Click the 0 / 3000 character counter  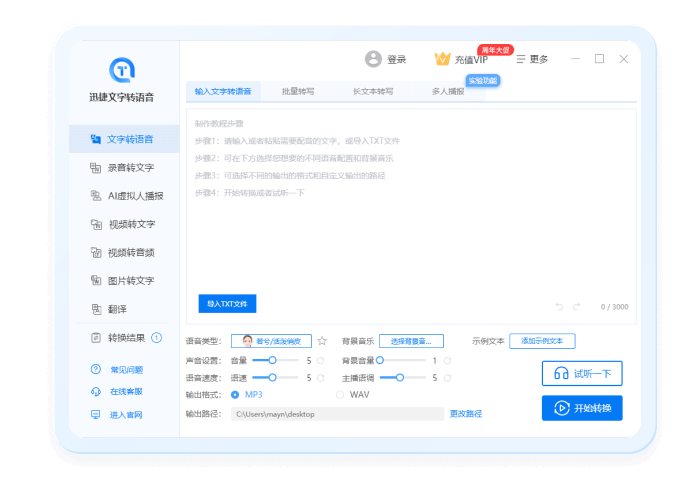pos(614,307)
